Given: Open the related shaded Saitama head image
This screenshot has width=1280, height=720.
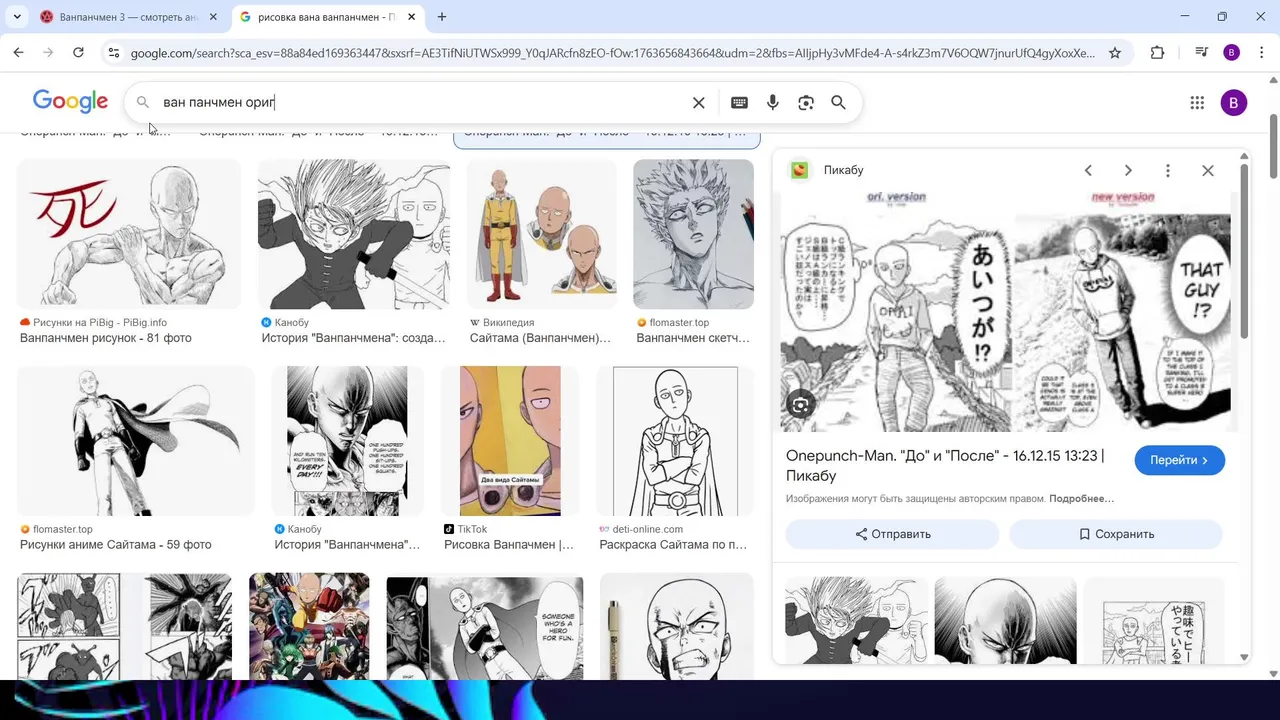Looking at the screenshot, I should pyautogui.click(x=1005, y=620).
